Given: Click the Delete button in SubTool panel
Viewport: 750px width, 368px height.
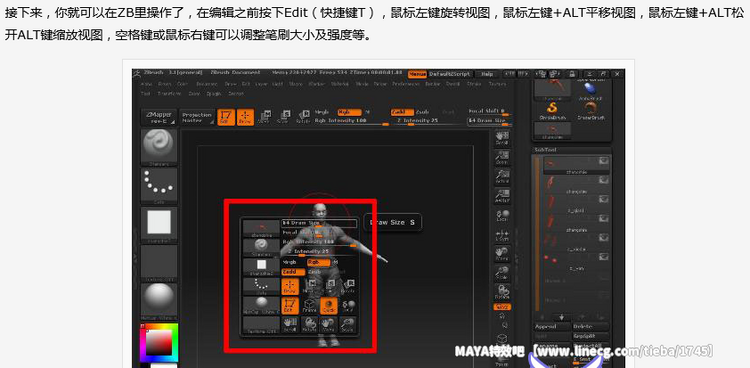Looking at the screenshot, I should click(591, 326).
